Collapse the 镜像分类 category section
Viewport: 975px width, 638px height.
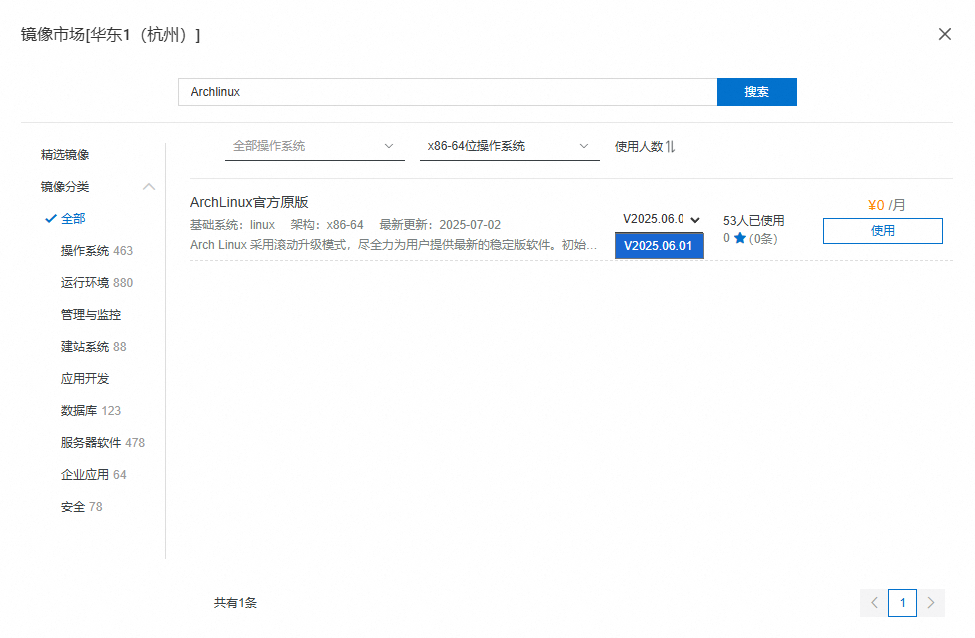pyautogui.click(x=149, y=187)
